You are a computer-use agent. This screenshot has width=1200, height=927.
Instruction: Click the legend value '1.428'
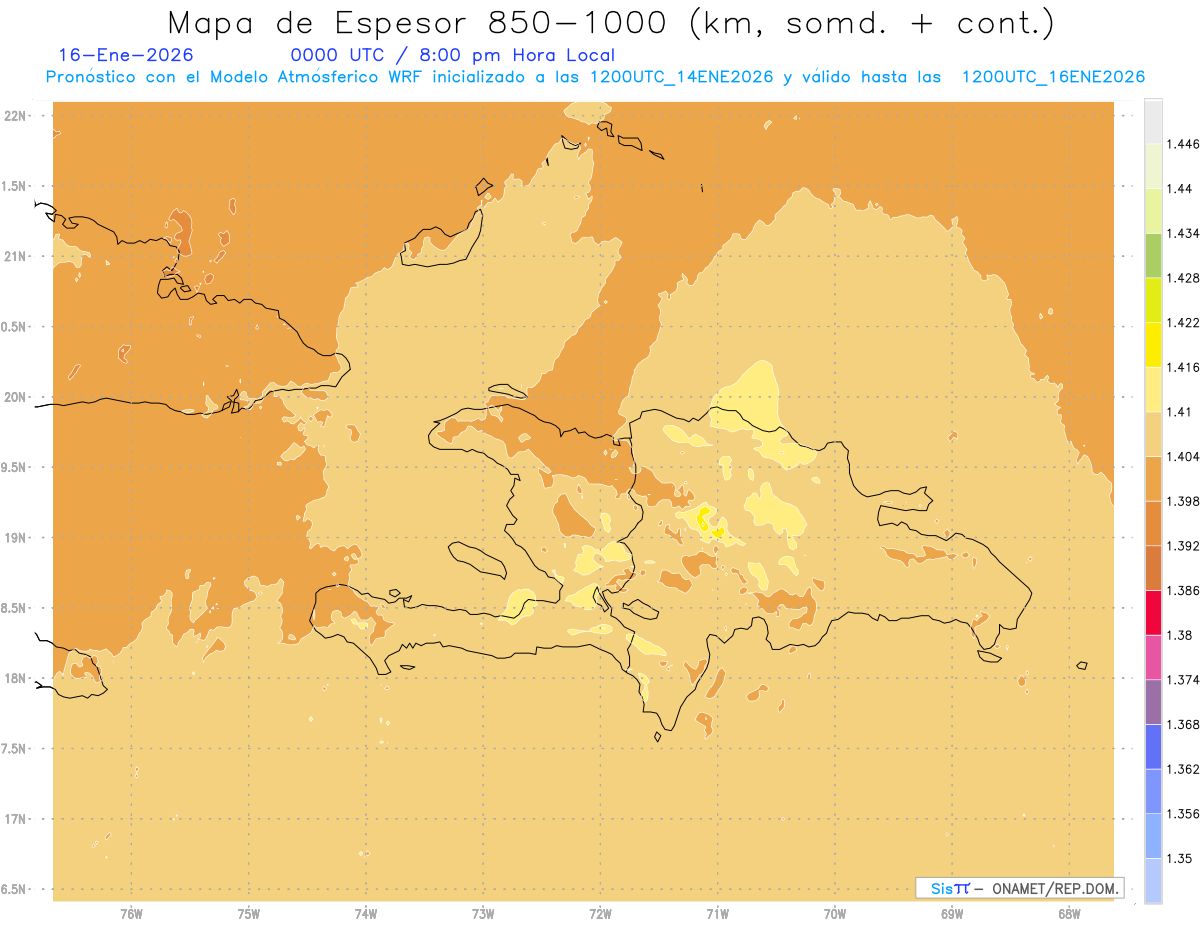coord(1185,278)
